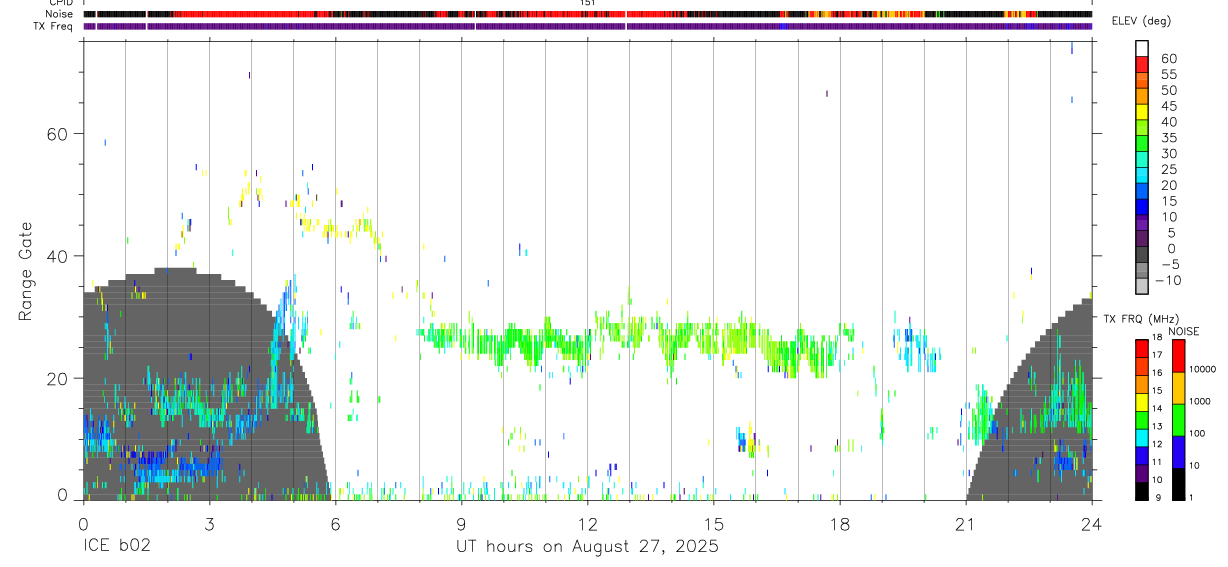Click NOISE legend value '1000'

[x=1201, y=401]
